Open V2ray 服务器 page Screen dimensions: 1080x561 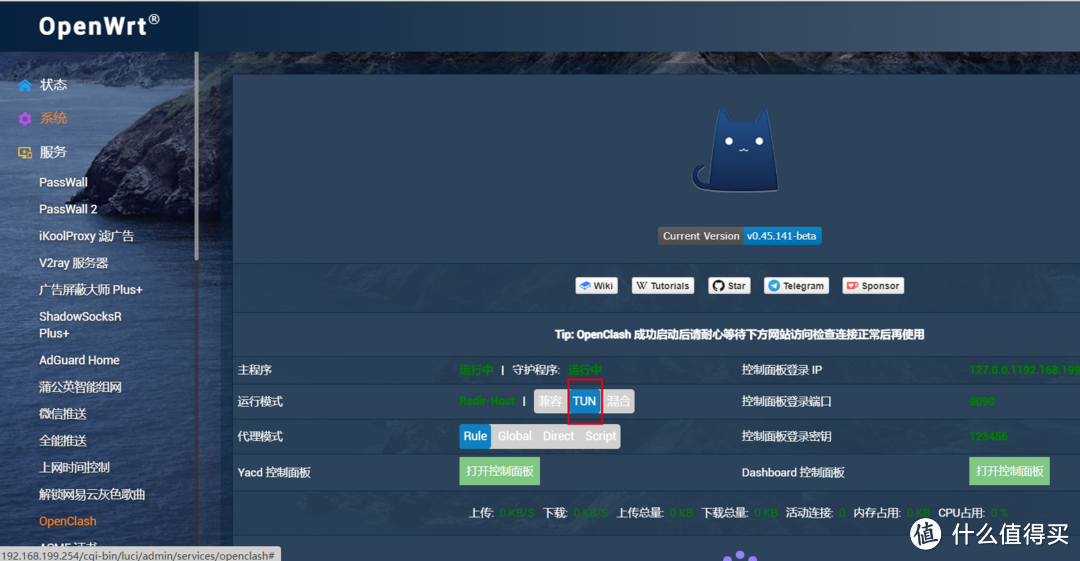coord(74,263)
